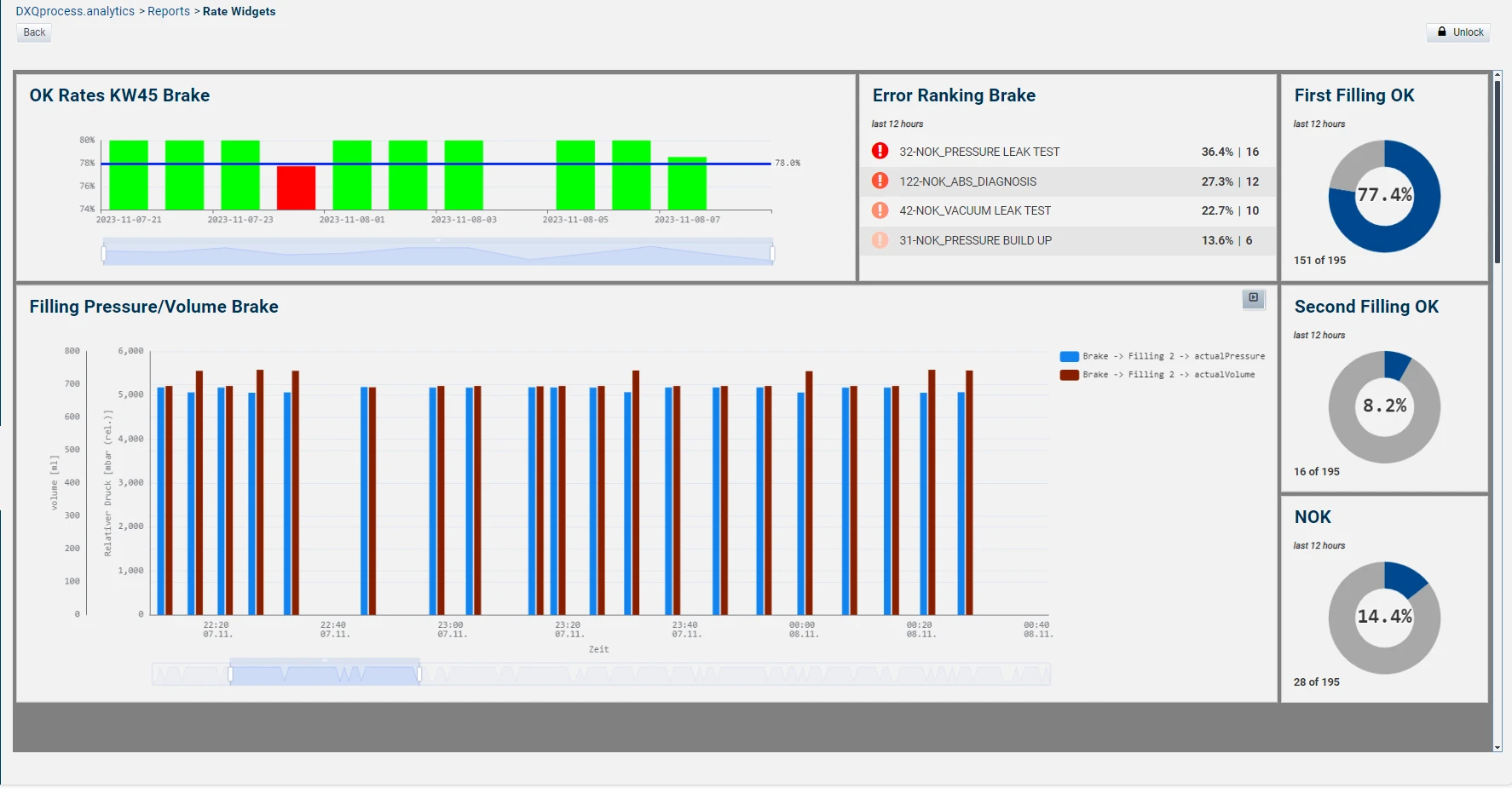Click the Back button
The height and width of the screenshot is (788, 1512).
point(34,32)
